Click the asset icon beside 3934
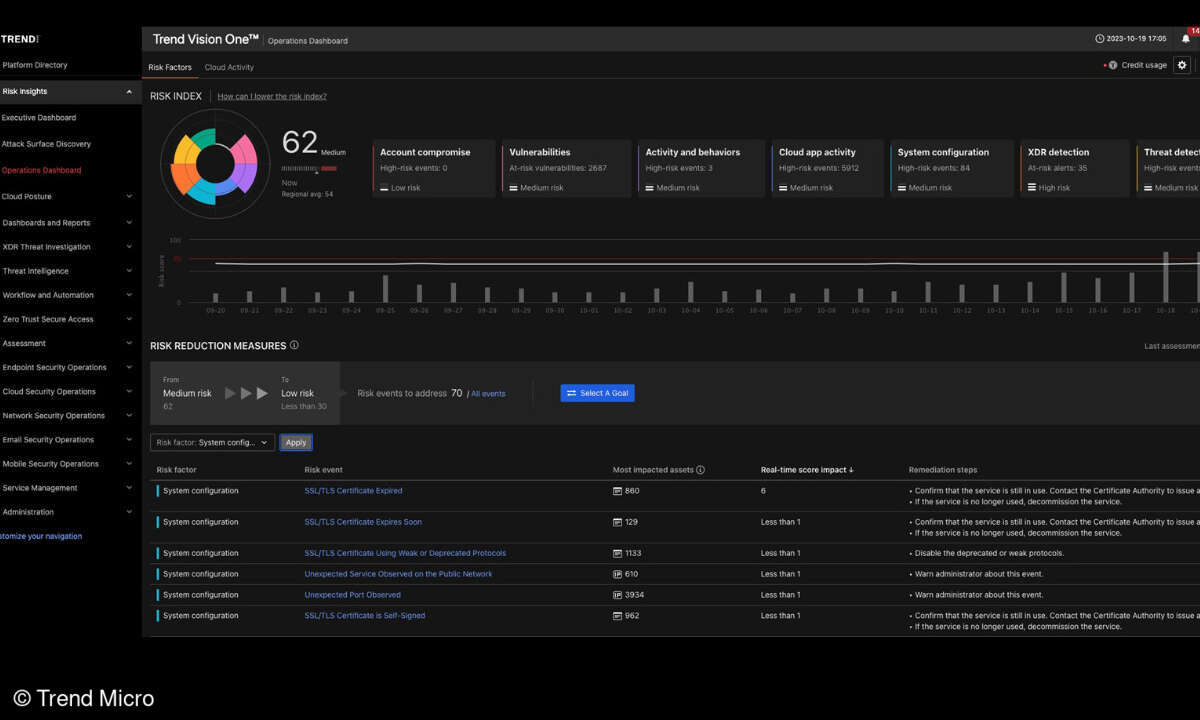The height and width of the screenshot is (720, 1200). [x=617, y=595]
